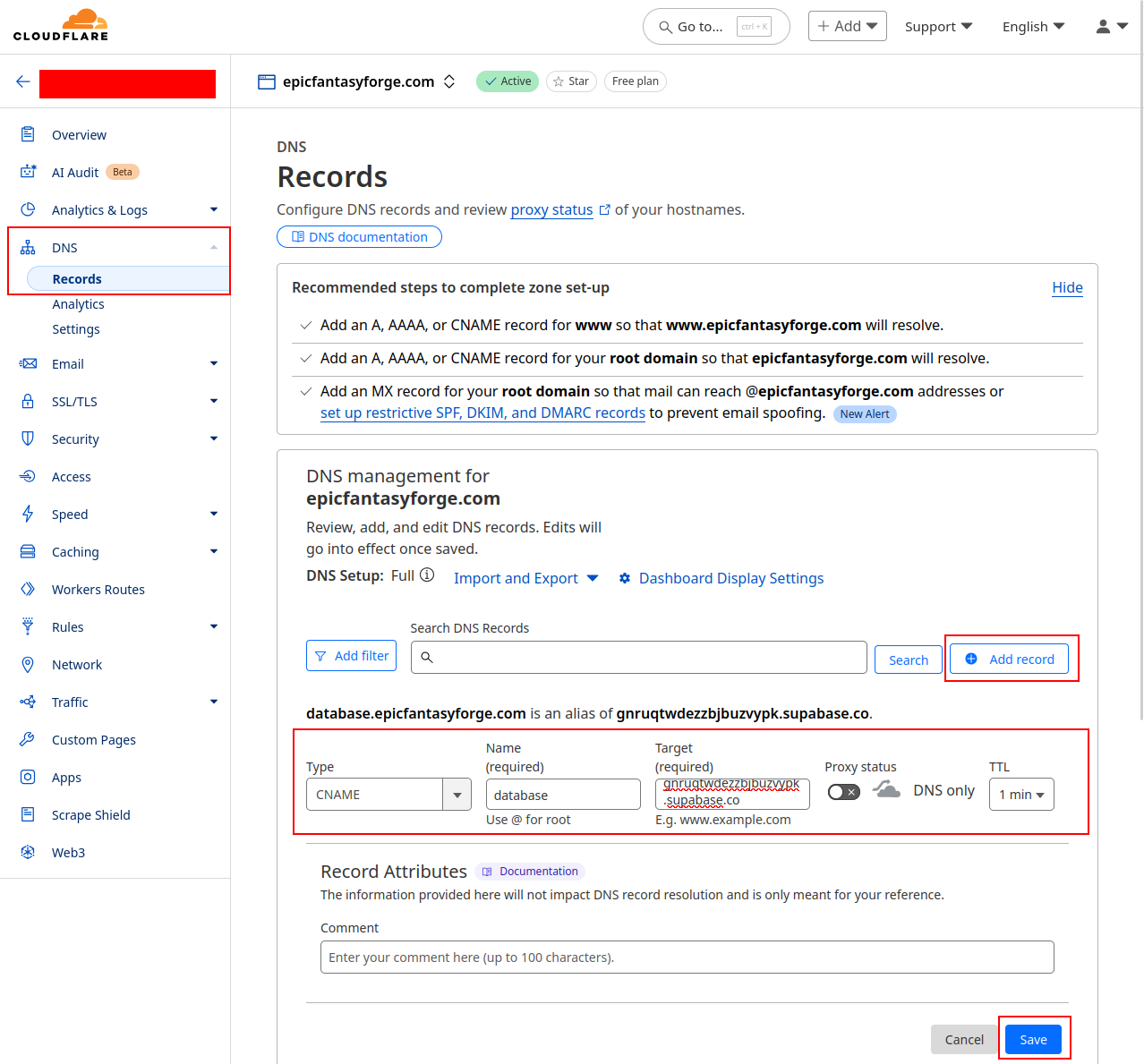Click the Comment input field
This screenshot has width=1144, height=1064.
click(x=687, y=957)
